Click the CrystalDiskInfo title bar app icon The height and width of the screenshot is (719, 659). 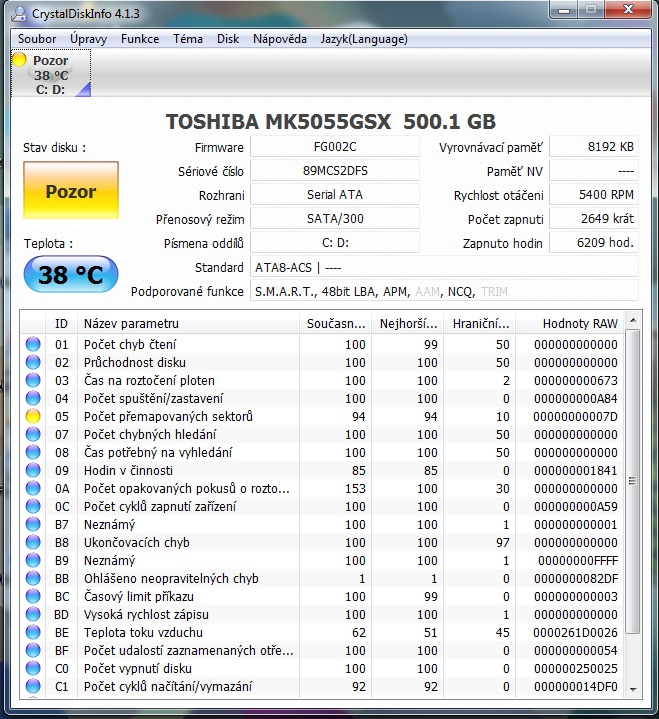point(19,13)
